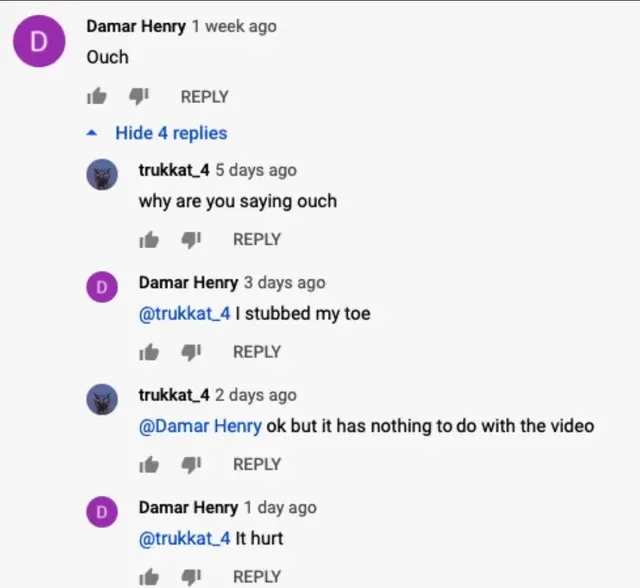Dislike the "I stubbed my toe" reply
640x588 pixels.
coord(191,352)
